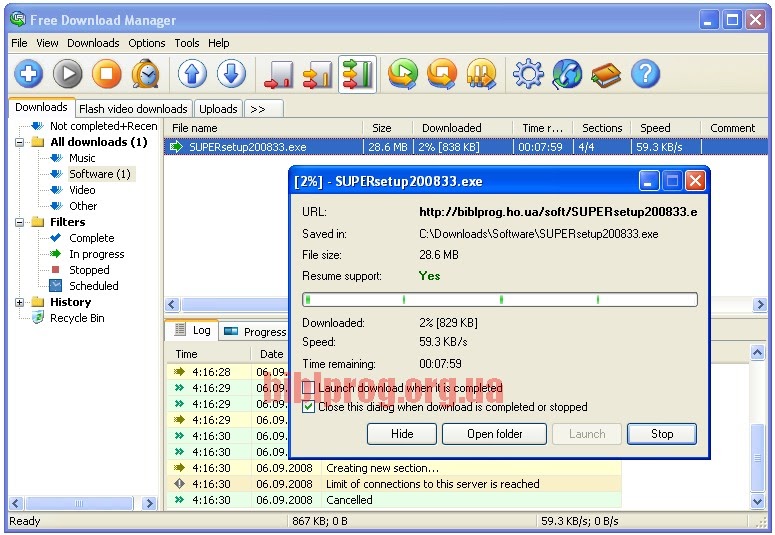Open the Schedule download clock icon

[146, 74]
